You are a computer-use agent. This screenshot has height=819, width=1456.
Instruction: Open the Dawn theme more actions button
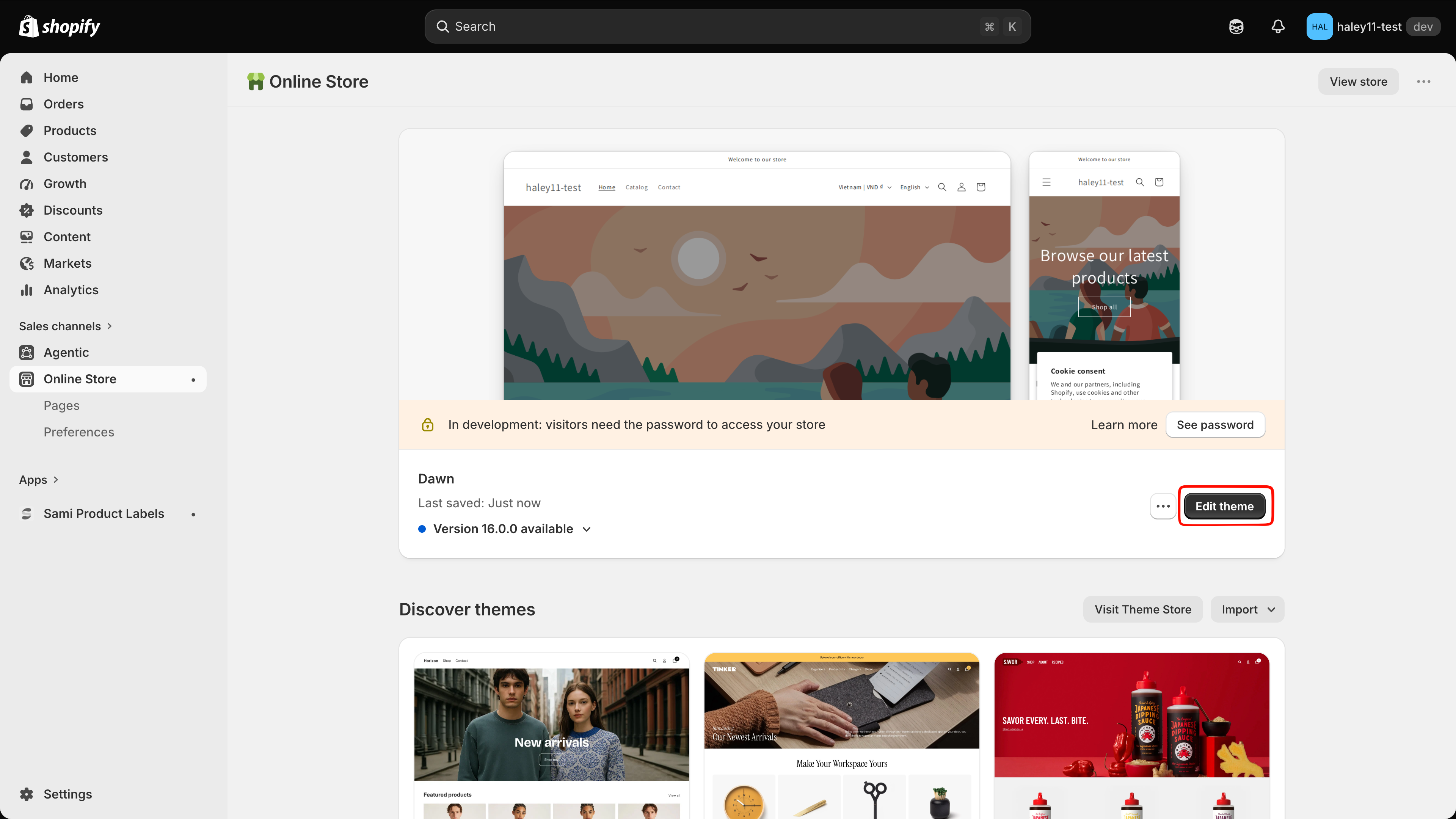pyautogui.click(x=1163, y=506)
